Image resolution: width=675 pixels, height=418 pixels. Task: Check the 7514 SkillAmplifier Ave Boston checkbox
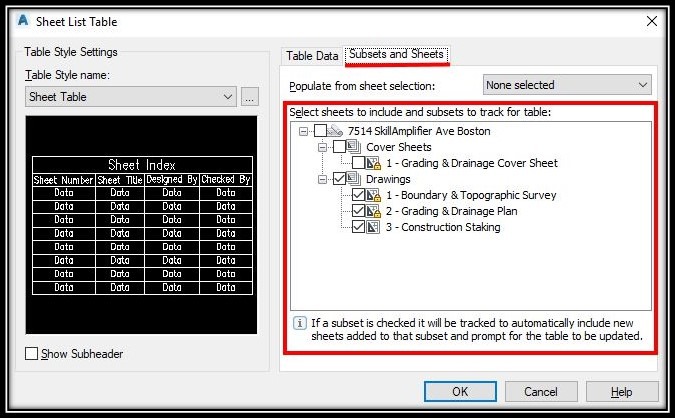pos(320,130)
